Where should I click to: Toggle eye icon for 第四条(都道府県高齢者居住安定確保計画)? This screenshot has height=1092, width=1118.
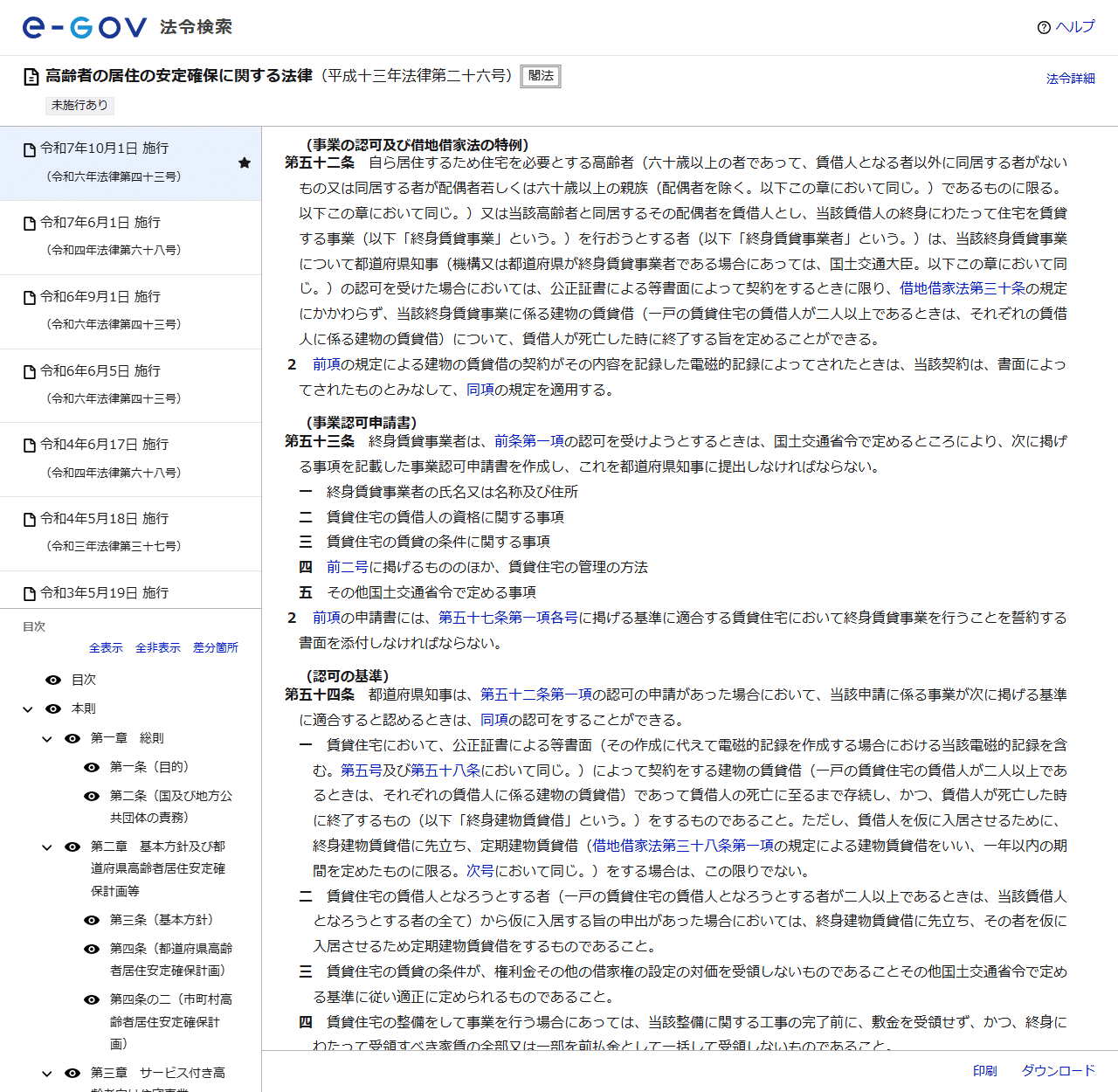(x=92, y=949)
